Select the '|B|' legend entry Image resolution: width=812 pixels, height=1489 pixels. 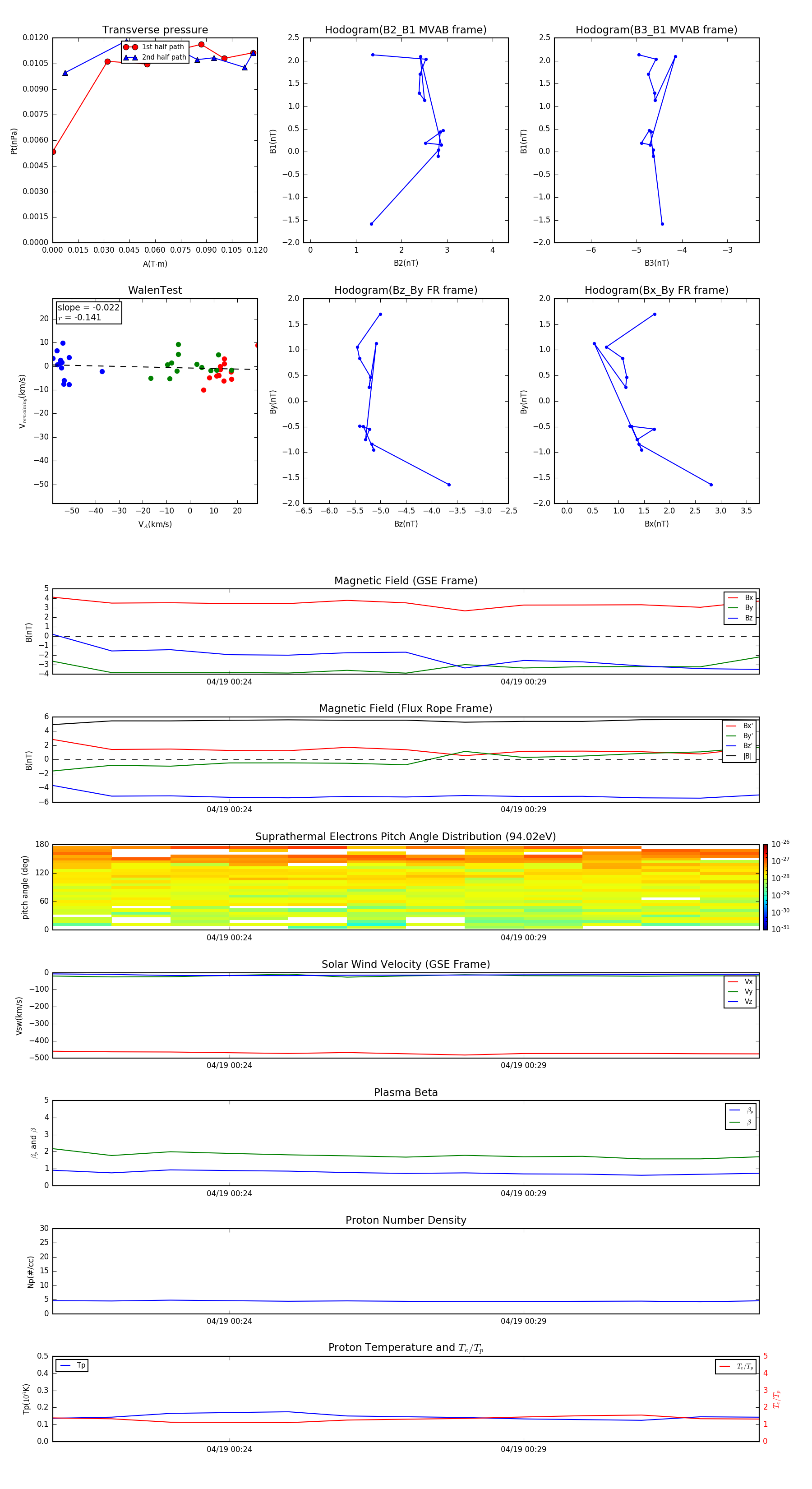click(x=739, y=756)
